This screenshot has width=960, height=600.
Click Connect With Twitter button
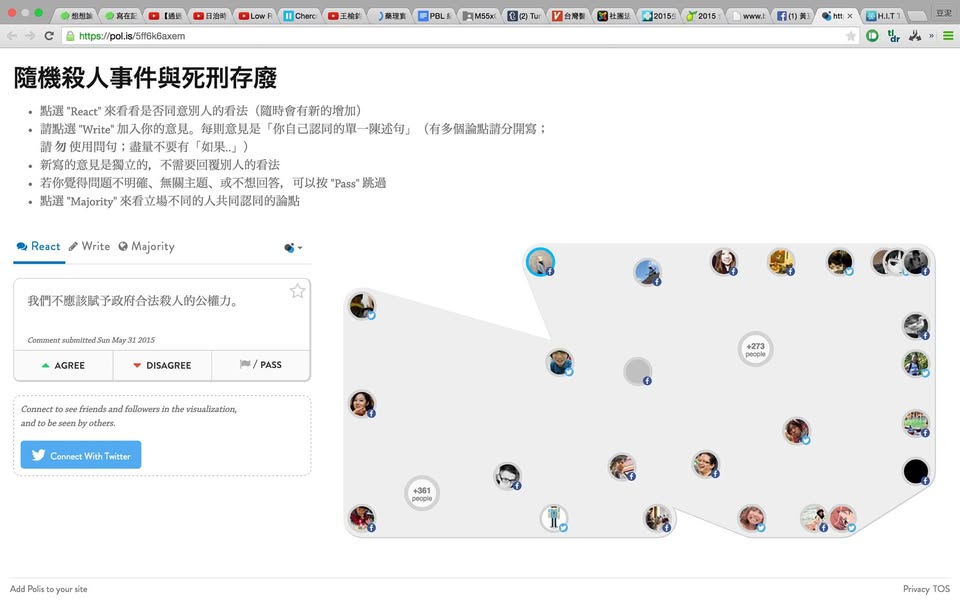click(81, 455)
